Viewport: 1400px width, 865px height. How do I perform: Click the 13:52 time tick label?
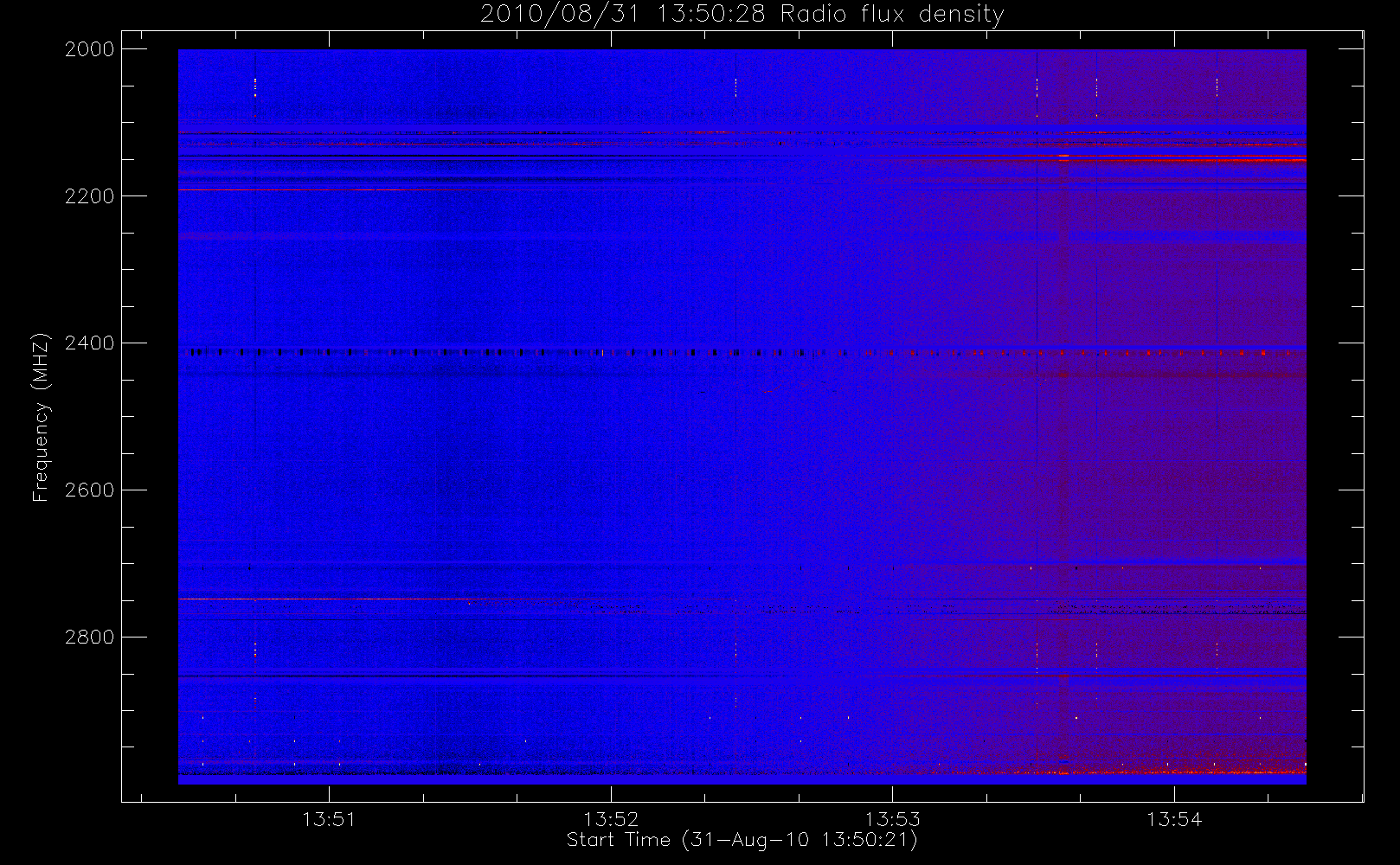[x=611, y=819]
